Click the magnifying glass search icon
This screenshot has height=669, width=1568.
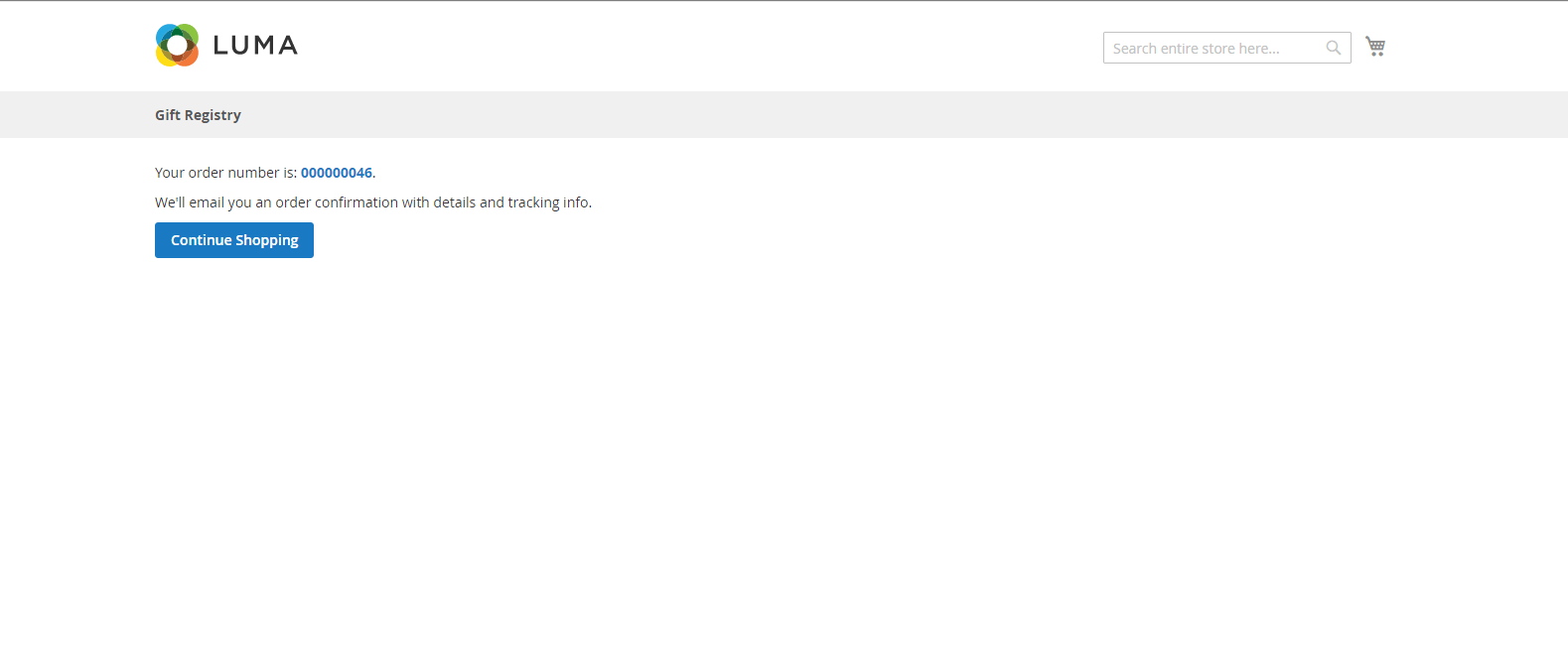(x=1334, y=48)
